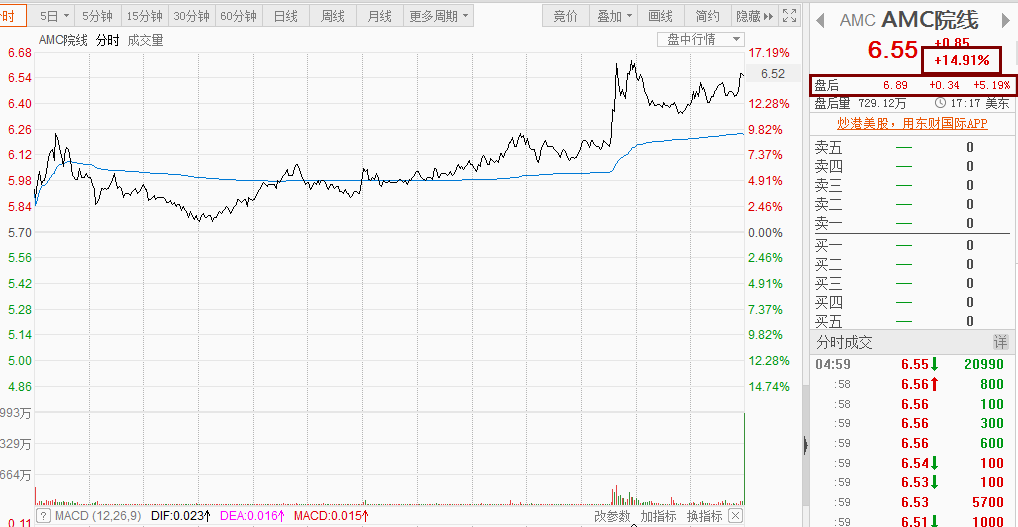Select the 15分钟 chart tab
The image size is (1018, 527).
144,16
